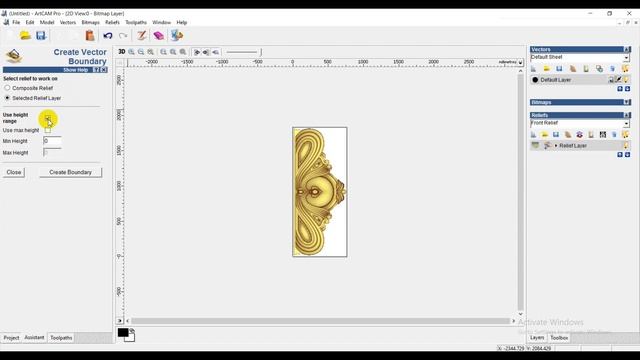640x360 pixels.
Task: Toggle the Use height range checkbox
Action: tap(48, 119)
